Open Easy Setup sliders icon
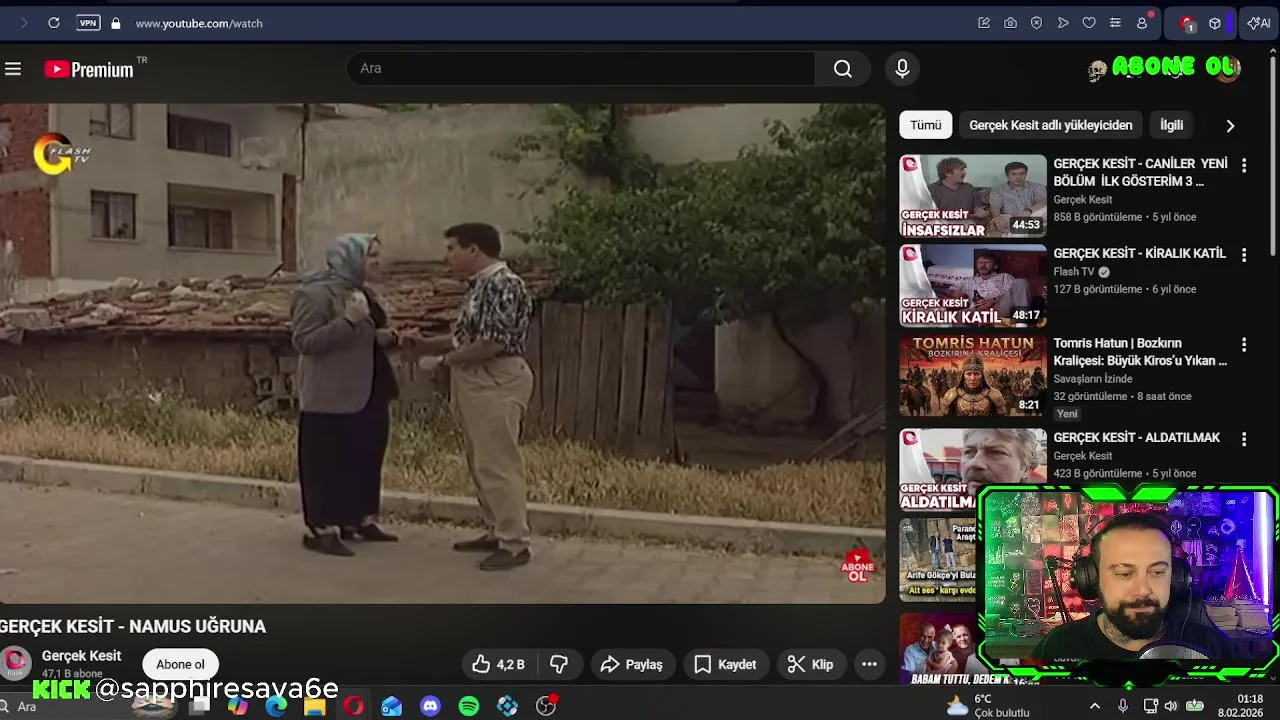1280x720 pixels. [1115, 23]
